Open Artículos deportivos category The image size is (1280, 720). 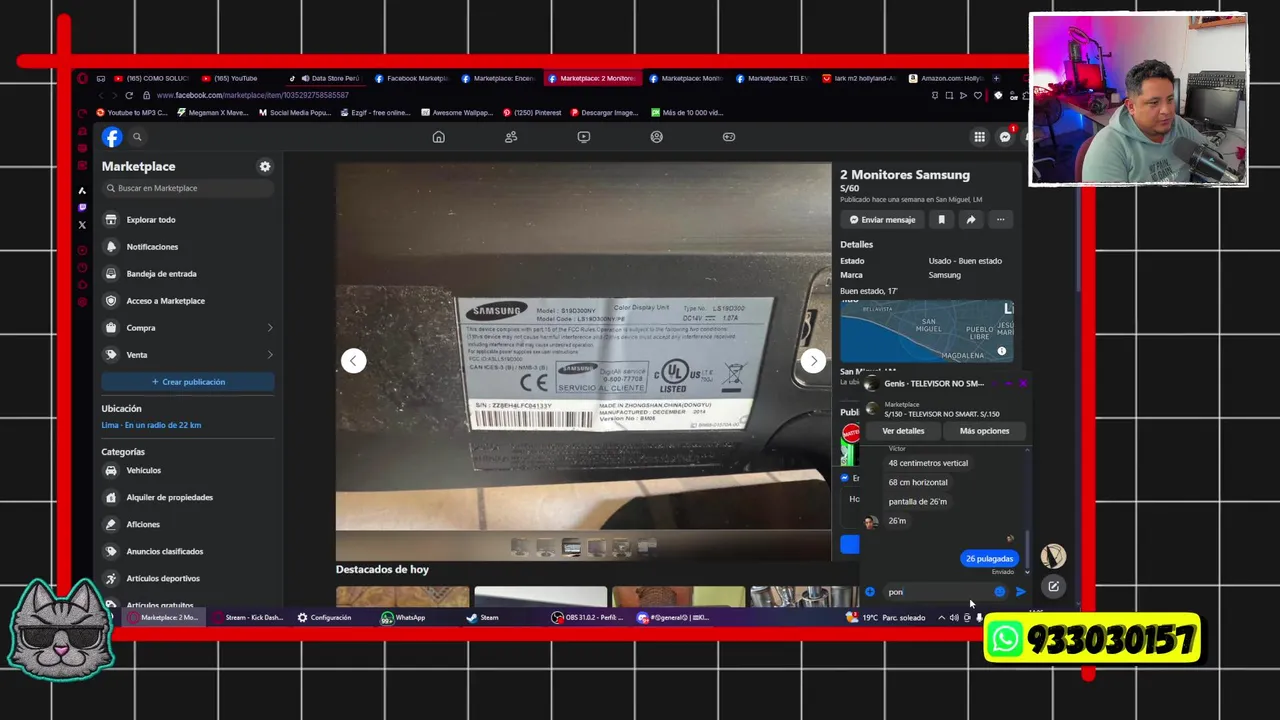click(x=188, y=578)
